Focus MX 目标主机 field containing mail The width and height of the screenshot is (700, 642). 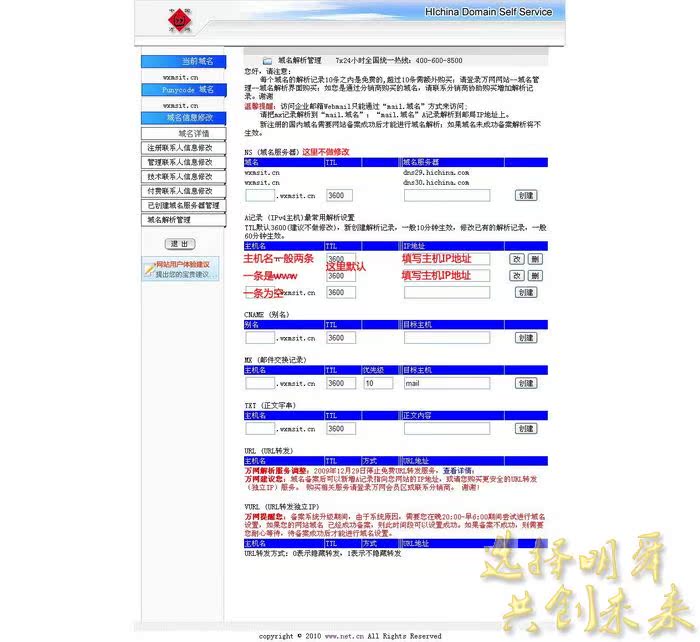[x=447, y=383]
